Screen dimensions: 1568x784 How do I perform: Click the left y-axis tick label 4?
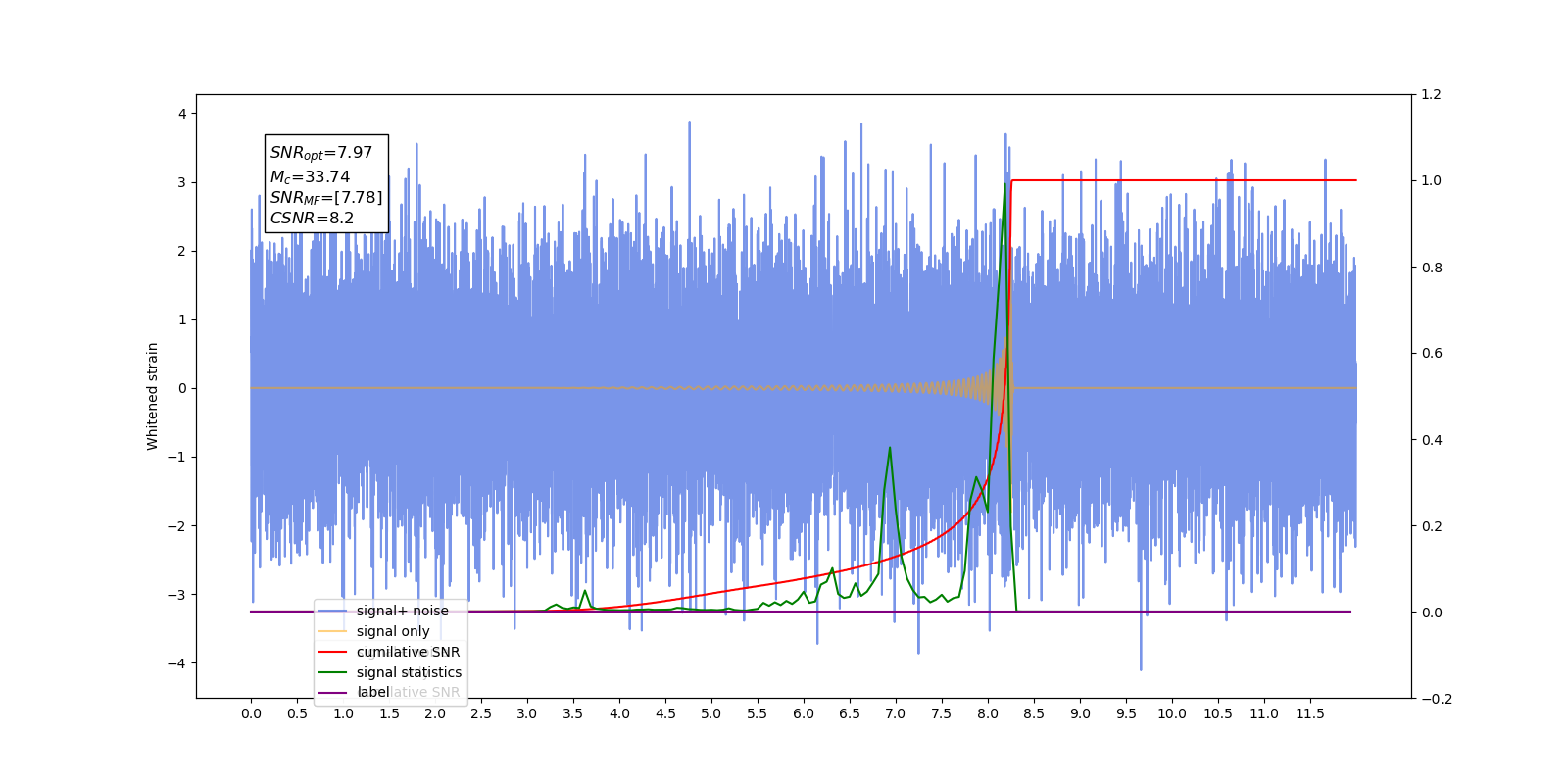pos(182,114)
